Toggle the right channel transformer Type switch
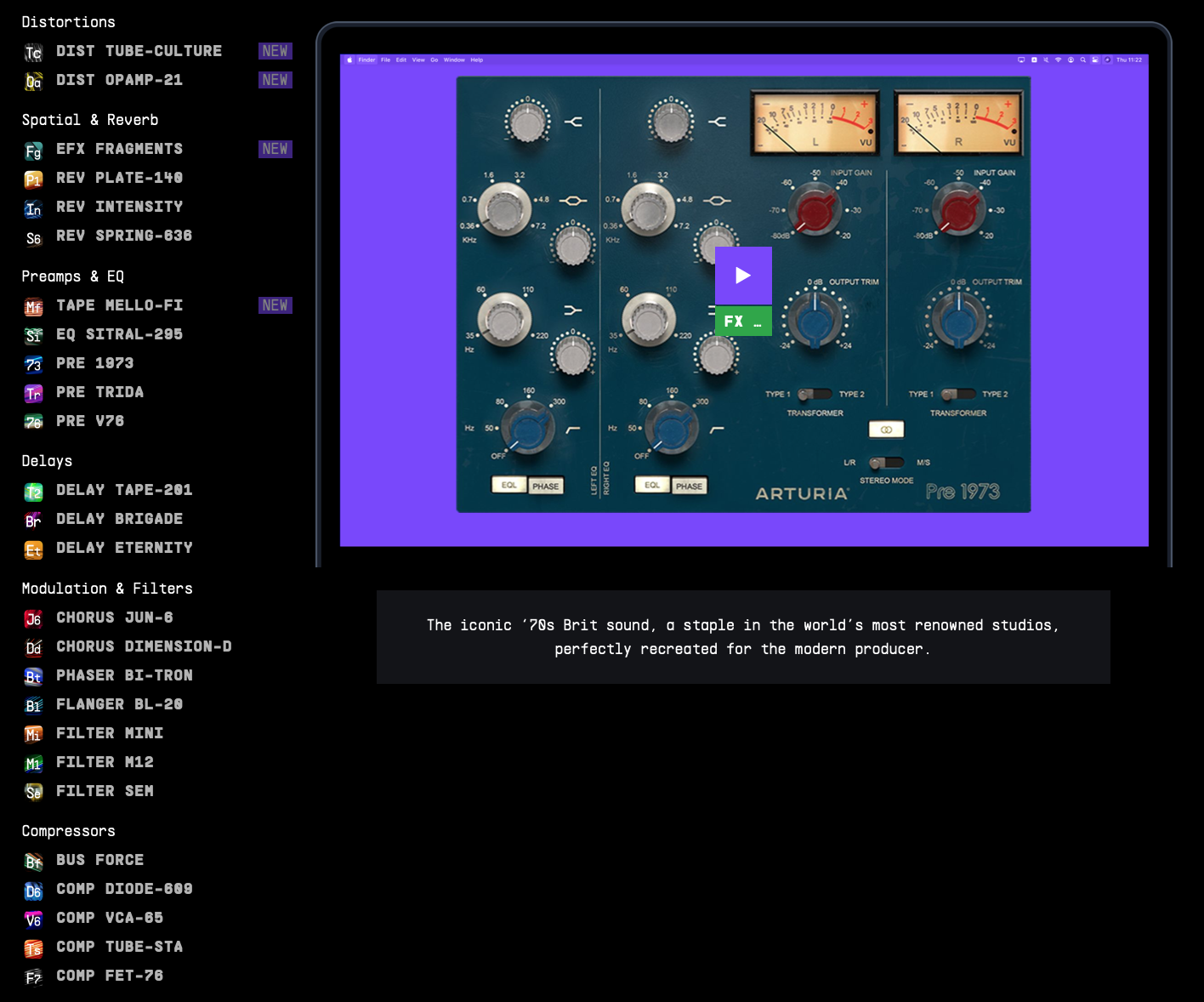This screenshot has width=1204, height=1002. 958,394
